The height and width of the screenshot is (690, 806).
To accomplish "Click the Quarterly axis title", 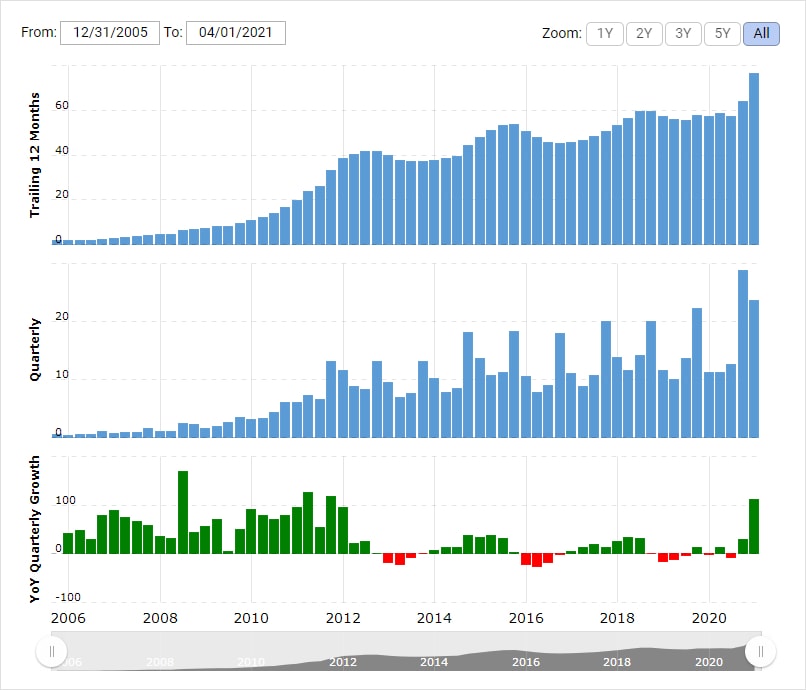I will pyautogui.click(x=35, y=349).
